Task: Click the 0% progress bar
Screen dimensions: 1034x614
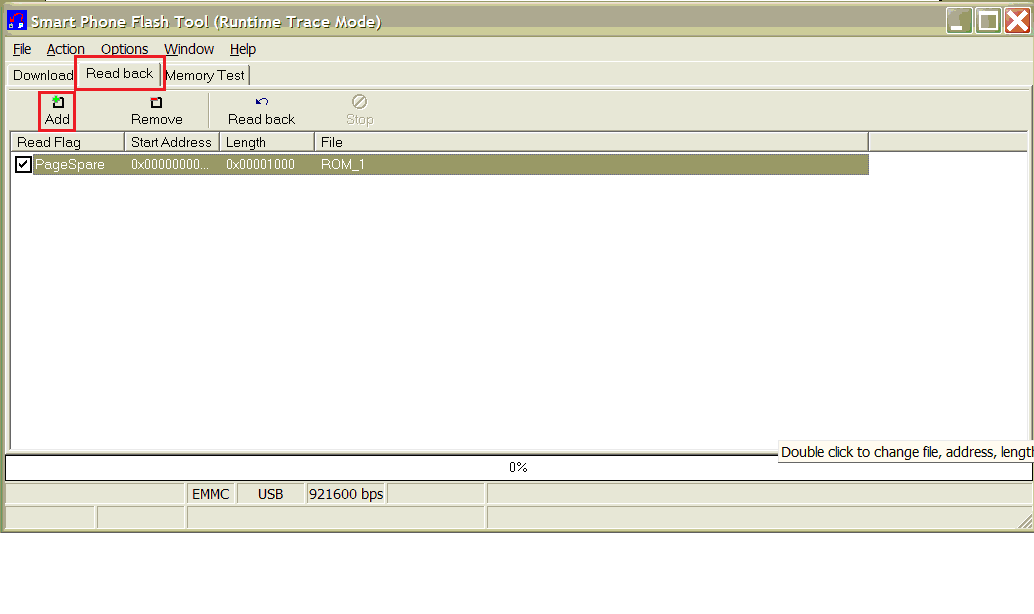Action: pos(518,468)
